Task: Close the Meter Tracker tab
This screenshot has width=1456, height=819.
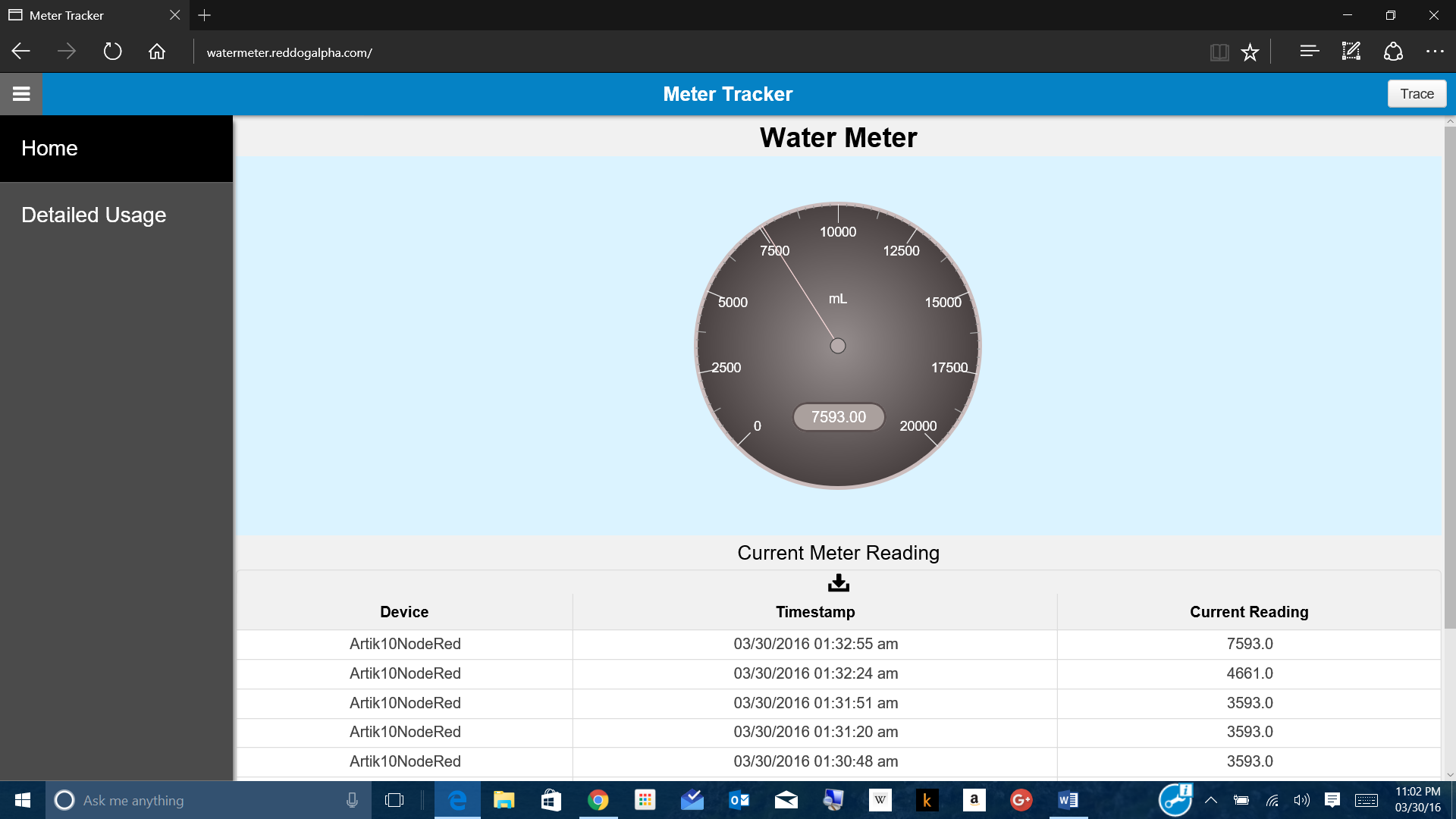Action: pos(175,15)
